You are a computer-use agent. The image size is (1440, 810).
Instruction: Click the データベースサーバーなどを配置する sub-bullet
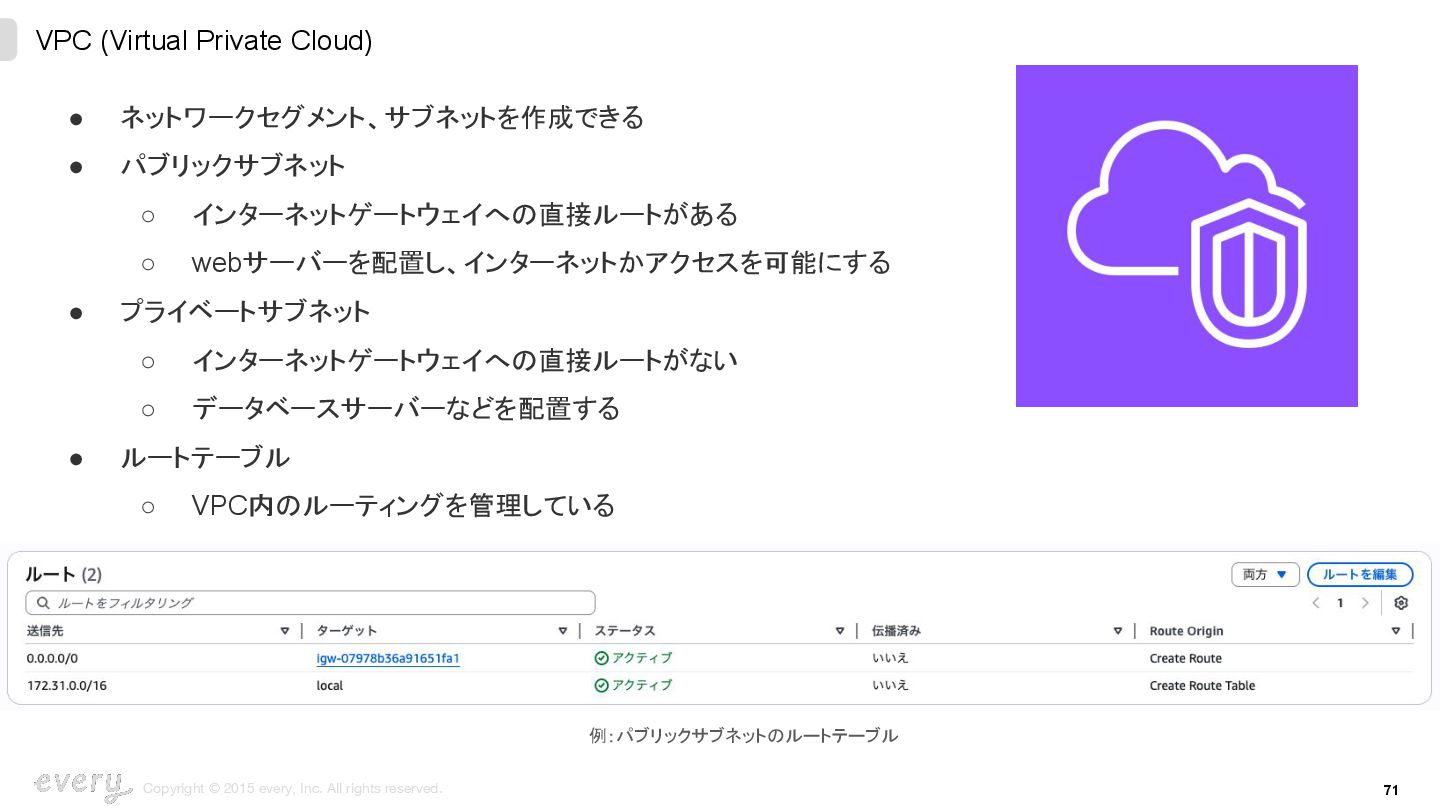406,408
